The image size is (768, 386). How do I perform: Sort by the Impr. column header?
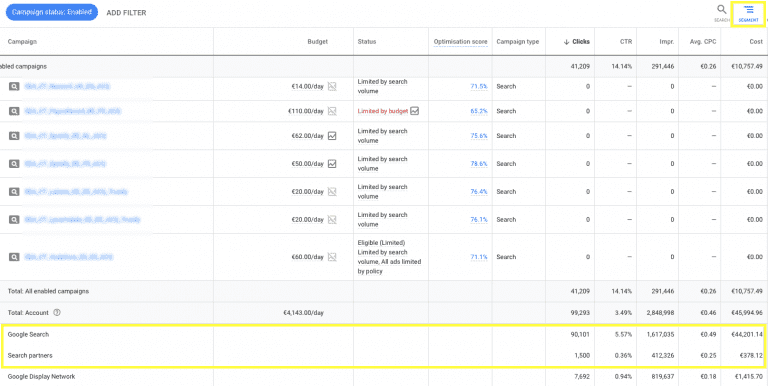tap(667, 42)
